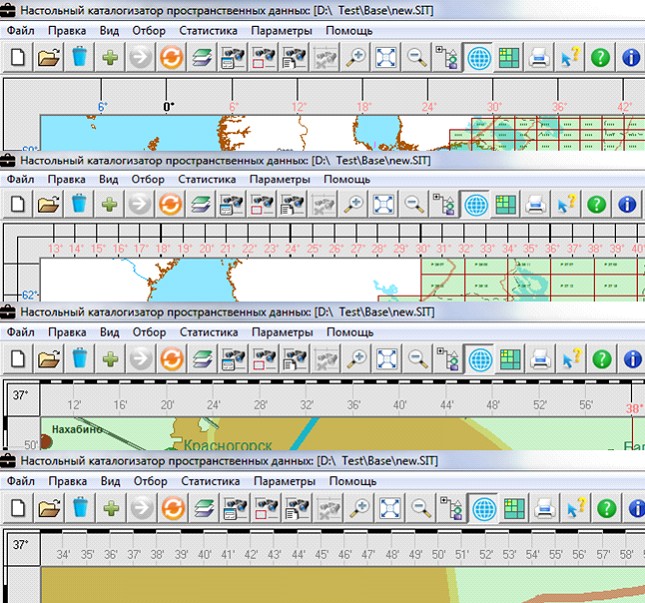
Task: Open the Файл menu in the topmost window
Action: pos(22,30)
